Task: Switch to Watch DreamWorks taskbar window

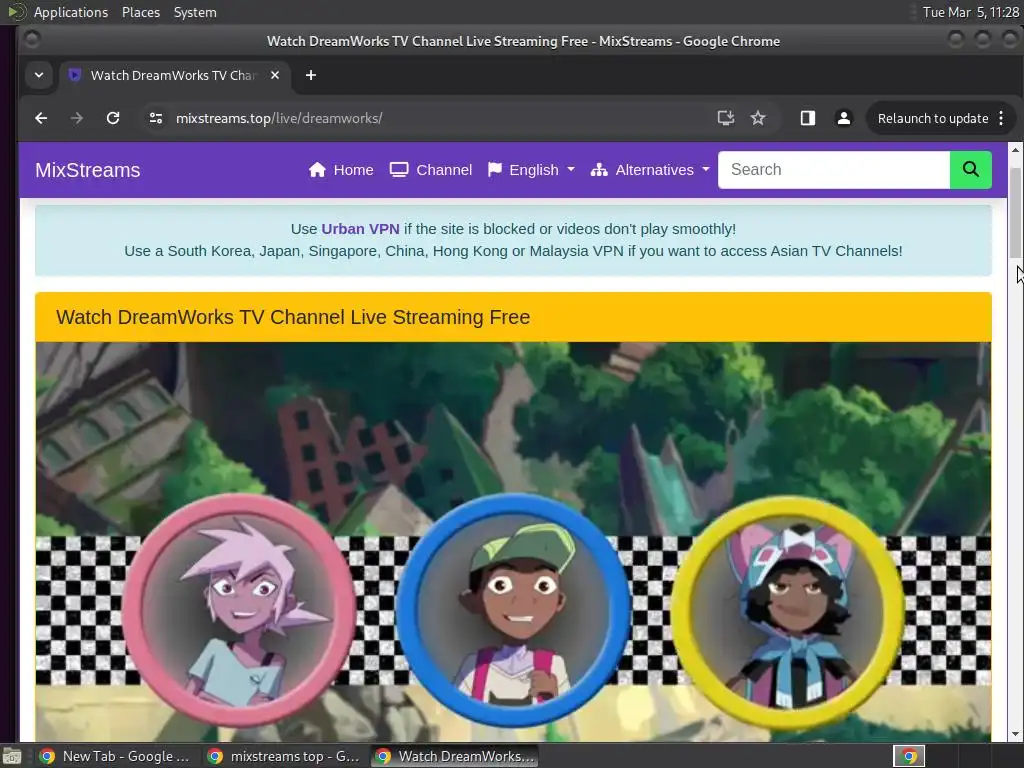Action: click(455, 756)
